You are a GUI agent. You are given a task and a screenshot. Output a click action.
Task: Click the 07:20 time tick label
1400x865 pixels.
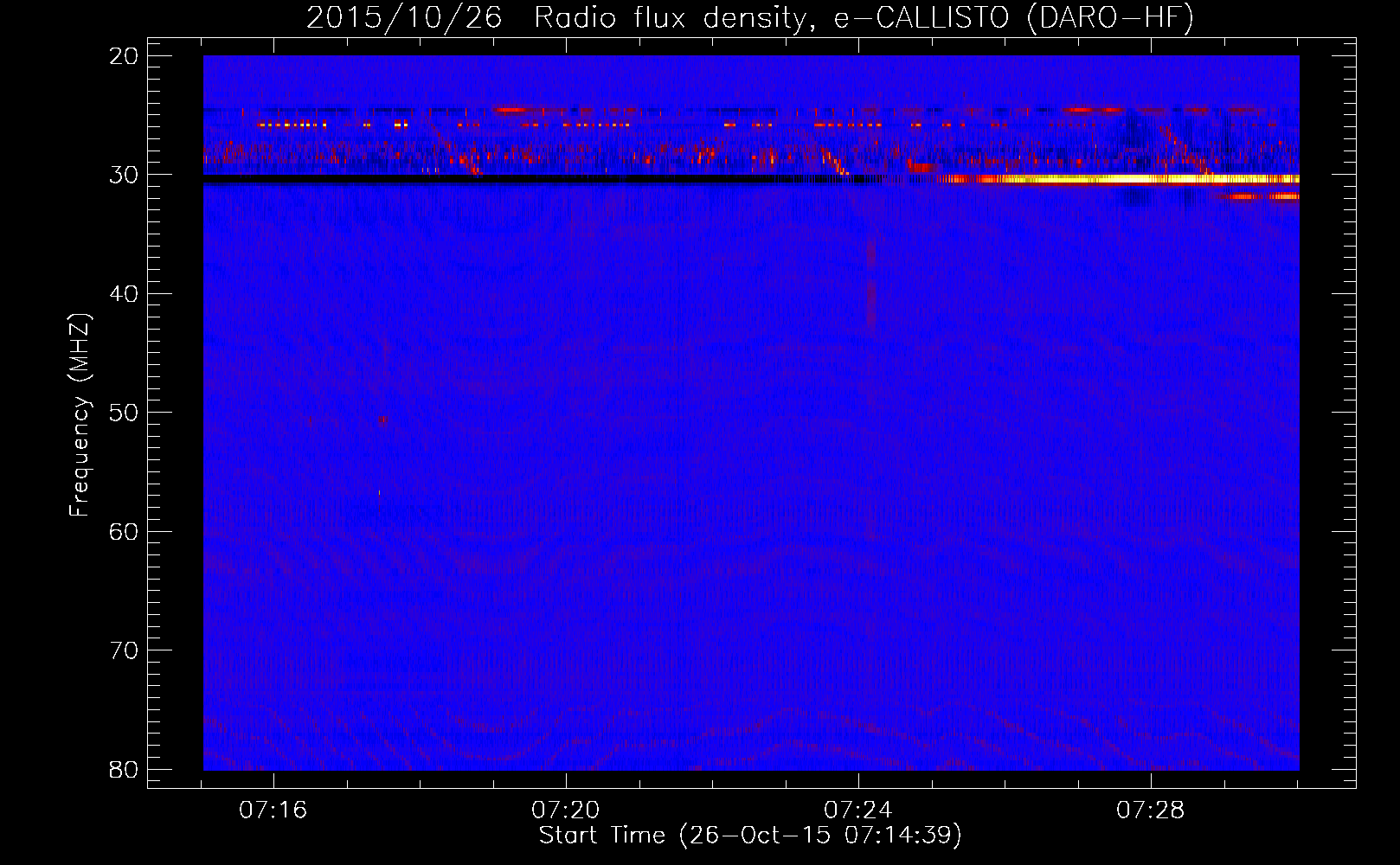point(566,811)
